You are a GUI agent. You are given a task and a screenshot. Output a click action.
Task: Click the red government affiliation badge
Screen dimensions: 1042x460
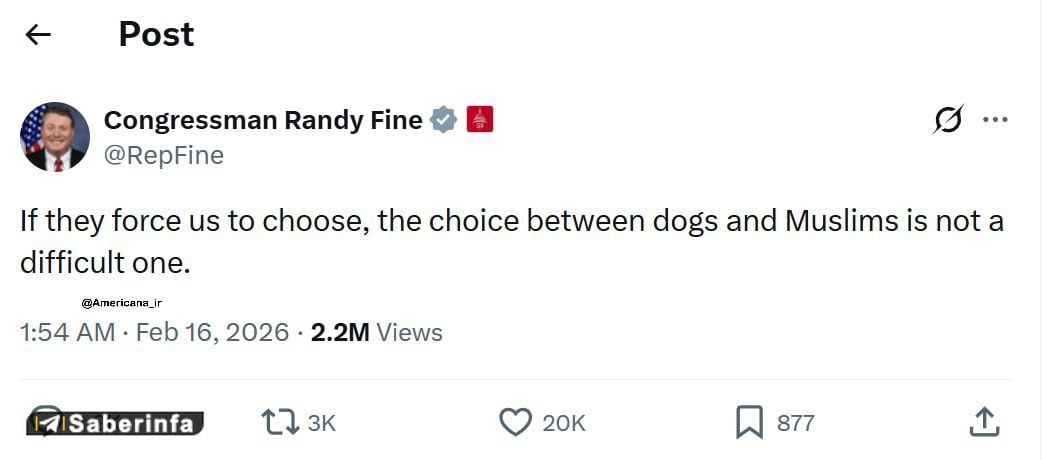(479, 120)
